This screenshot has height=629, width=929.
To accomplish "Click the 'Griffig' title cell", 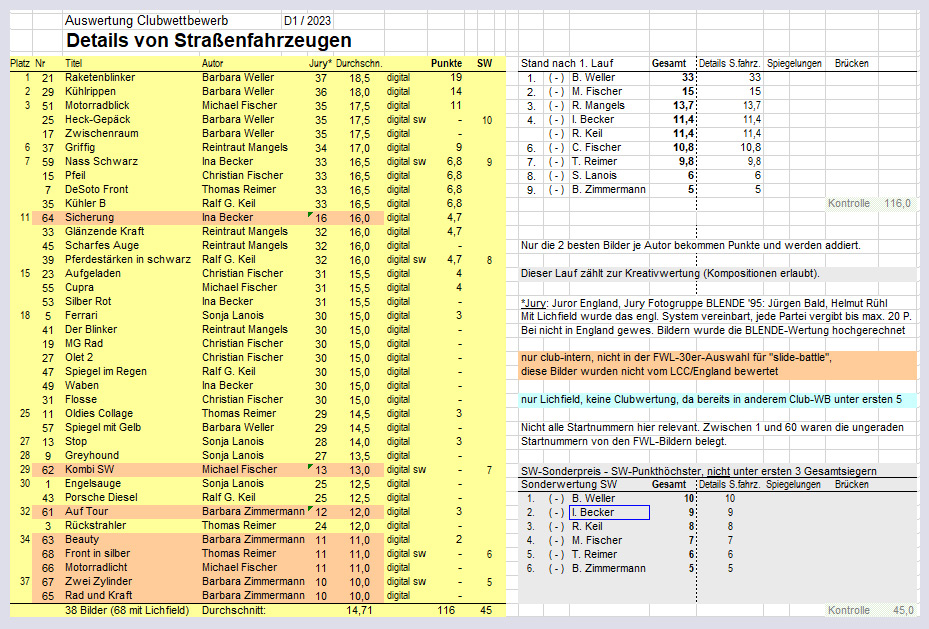I will (x=80, y=147).
